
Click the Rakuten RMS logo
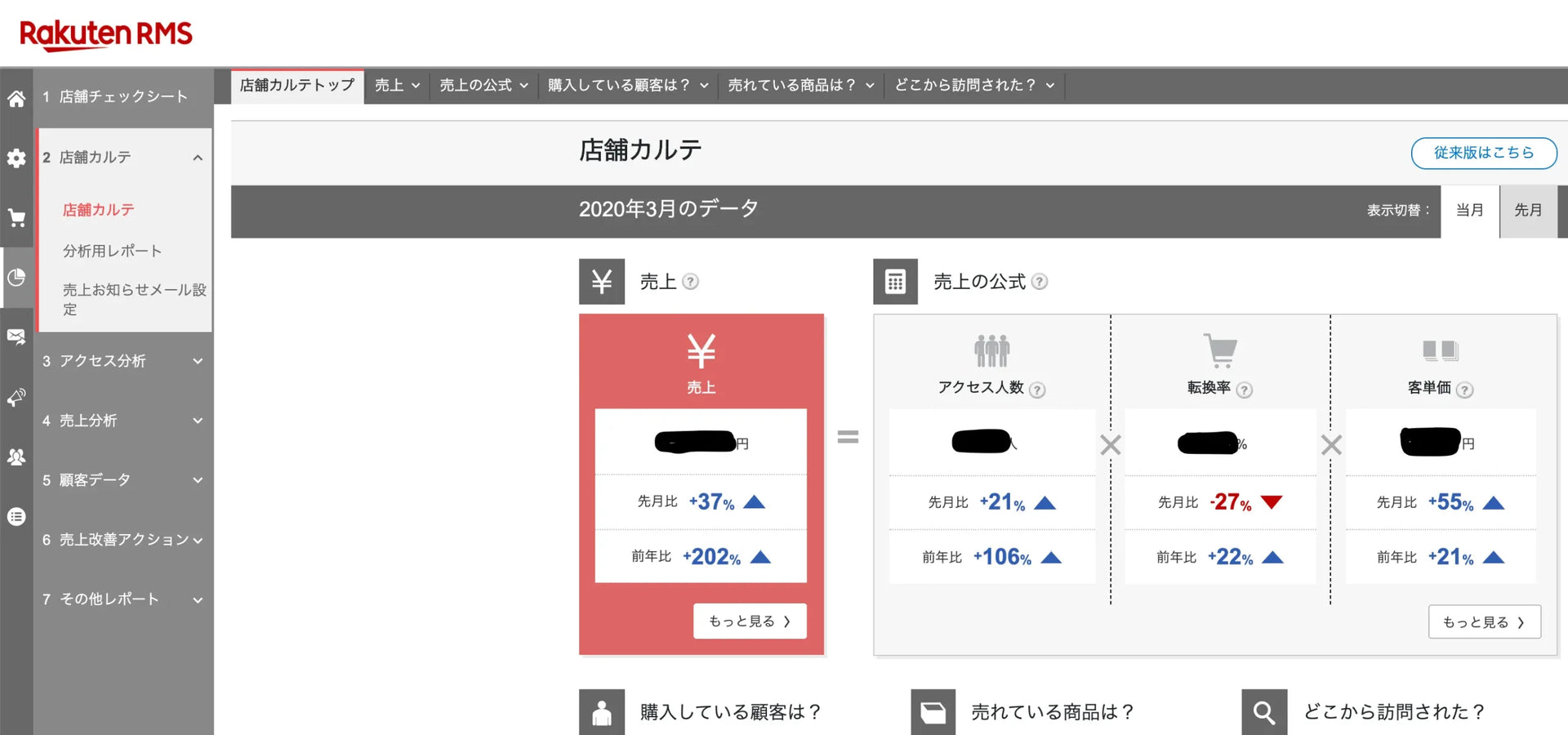106,34
